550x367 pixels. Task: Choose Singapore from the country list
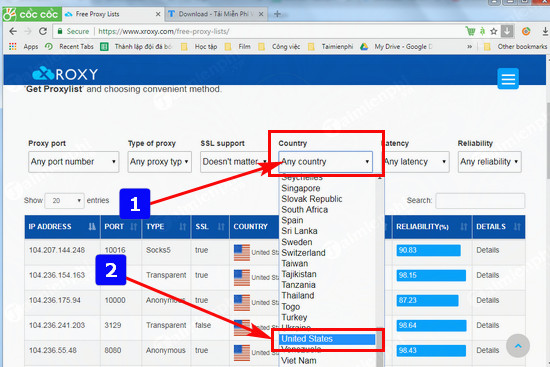301,188
